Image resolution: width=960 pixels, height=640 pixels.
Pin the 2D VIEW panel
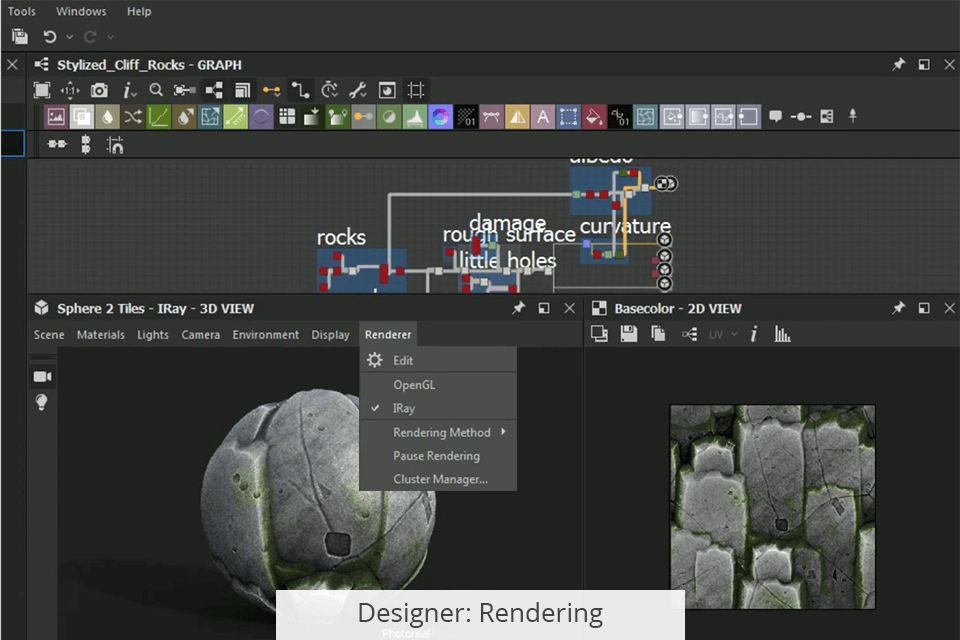coord(898,308)
